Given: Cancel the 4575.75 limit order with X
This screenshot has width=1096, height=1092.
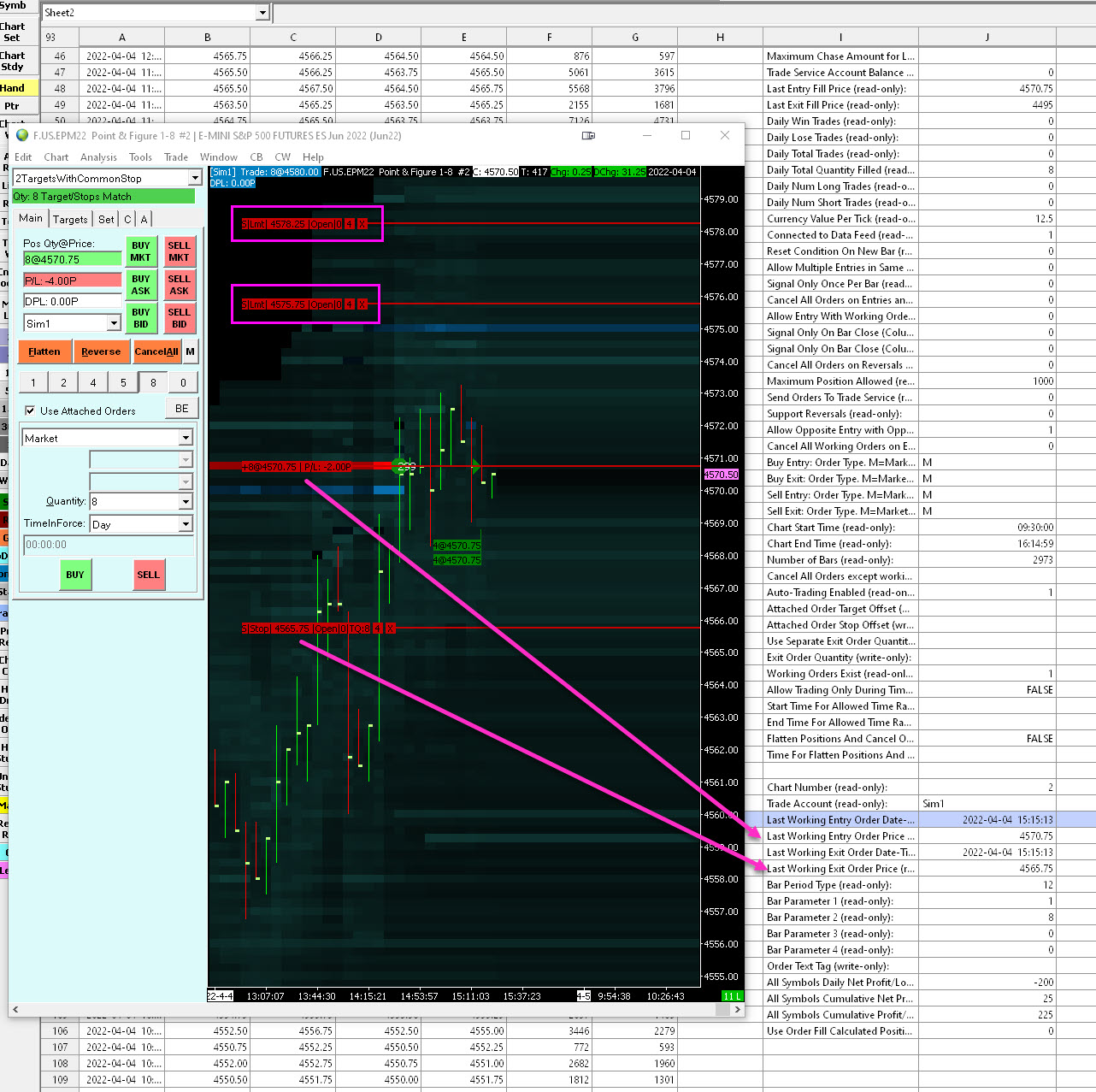Looking at the screenshot, I should 362,304.
